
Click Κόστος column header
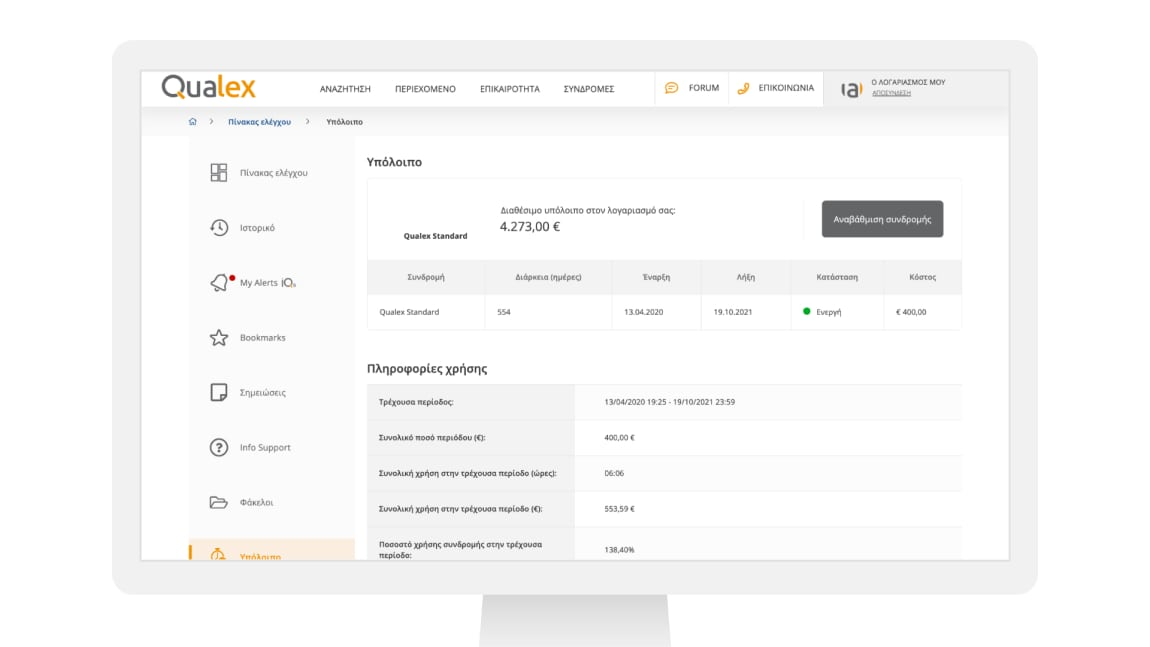point(922,277)
